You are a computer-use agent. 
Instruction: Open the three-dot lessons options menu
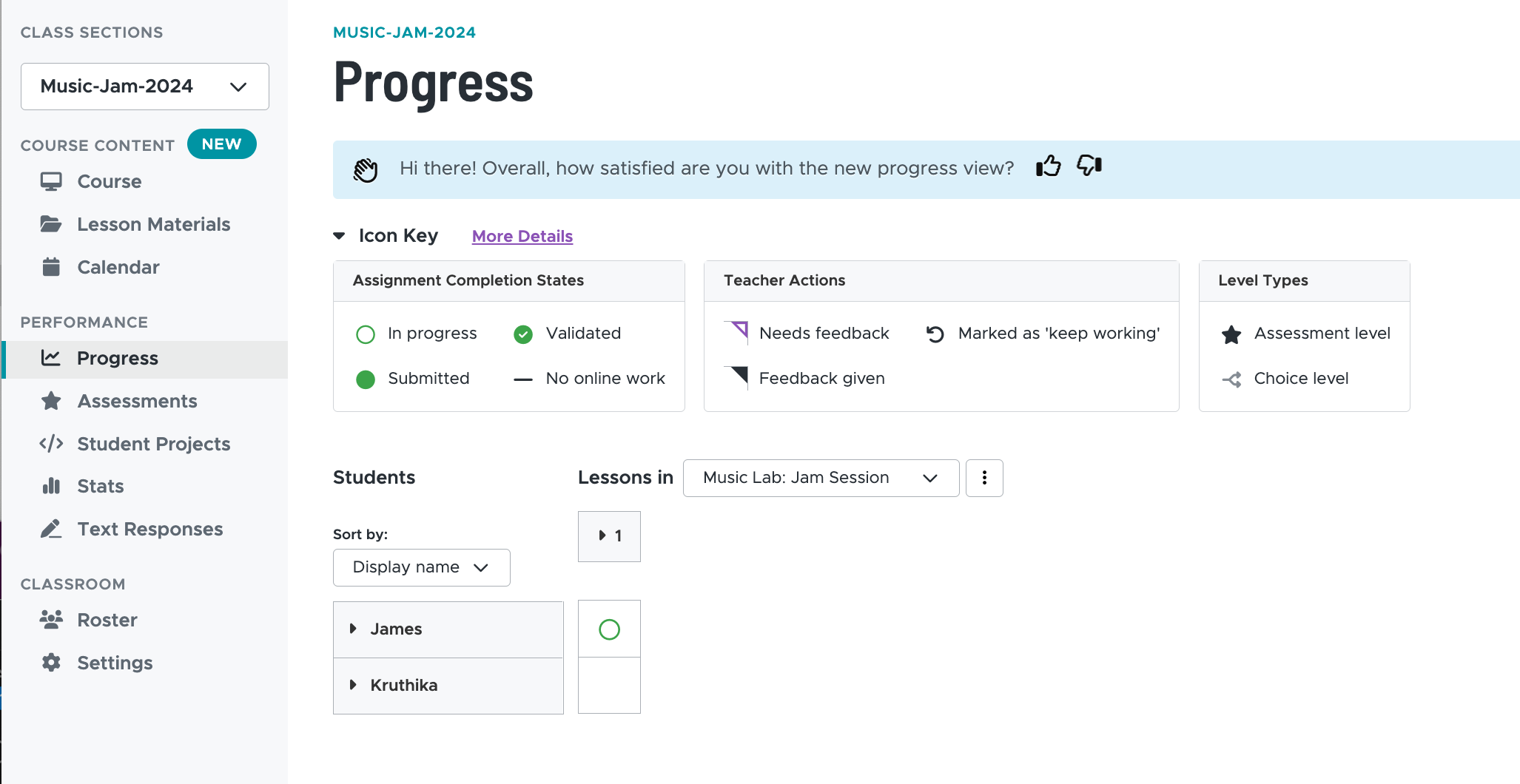tap(984, 478)
